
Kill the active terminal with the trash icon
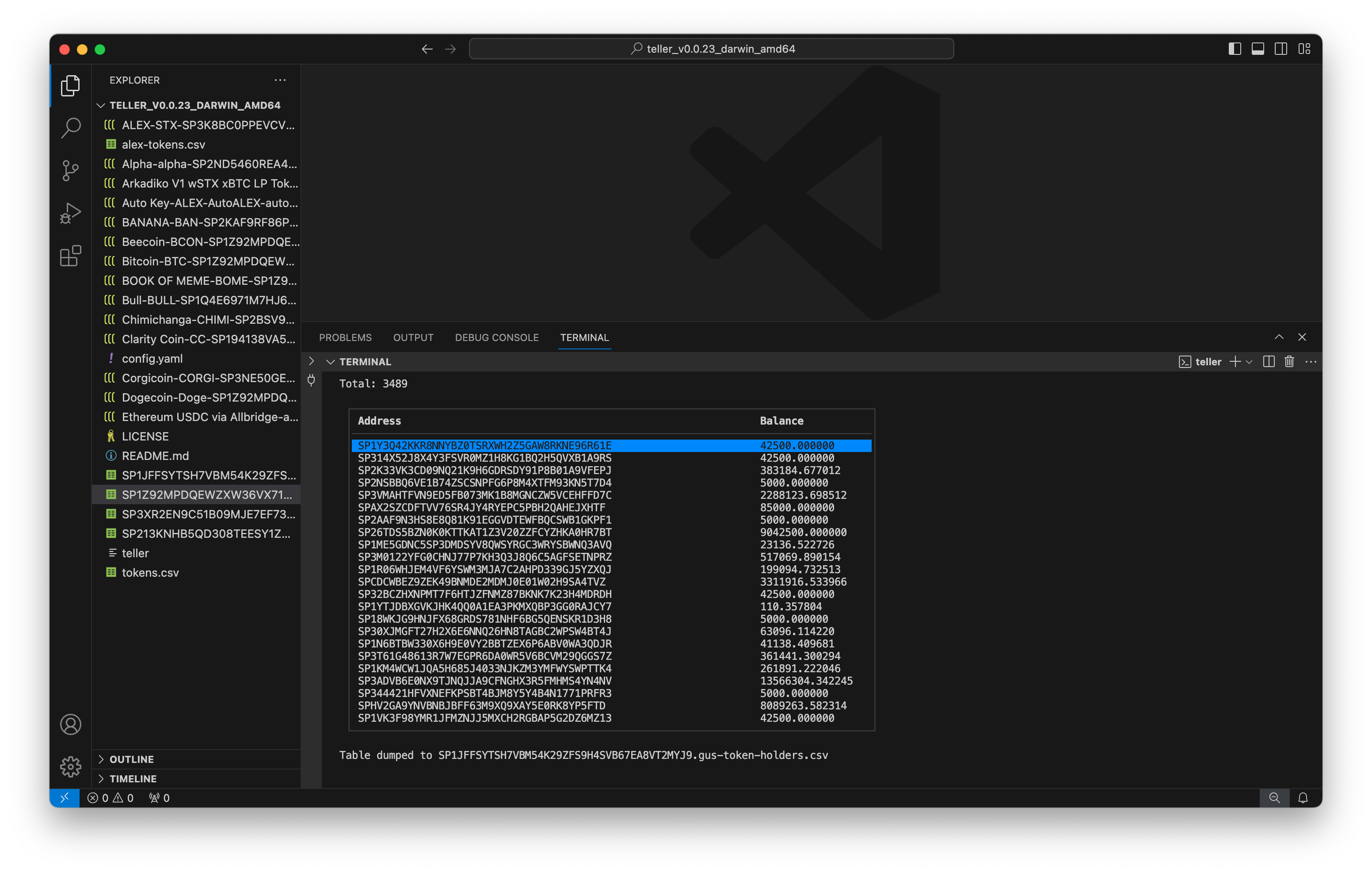[1289, 361]
